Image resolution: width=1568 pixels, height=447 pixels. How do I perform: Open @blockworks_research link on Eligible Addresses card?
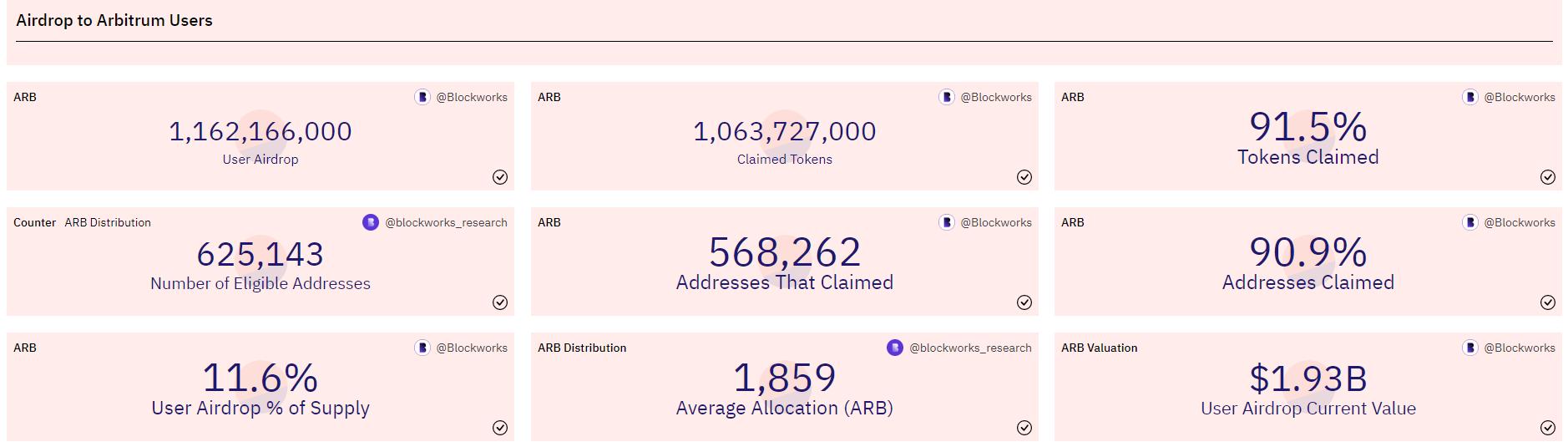[445, 222]
